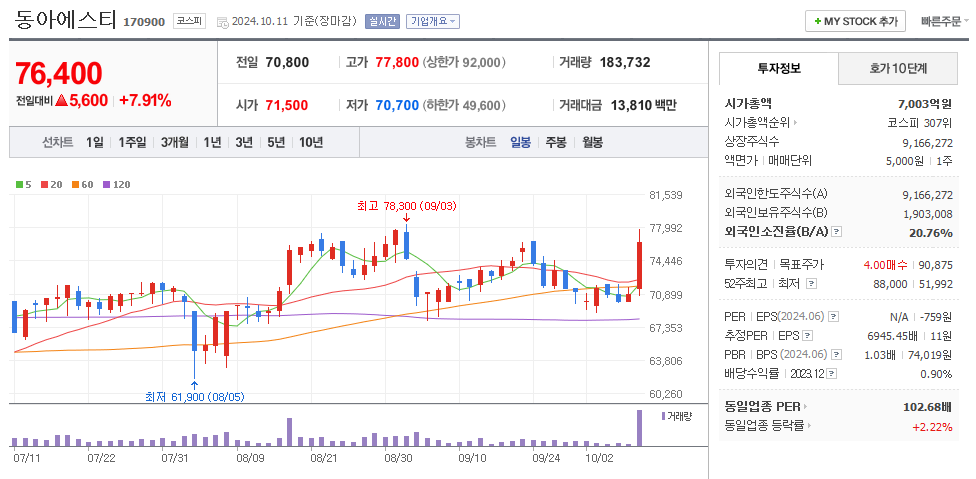Screen dimensions: 976x479
Task: Click the 저가 value 70,700
Action: (x=397, y=105)
